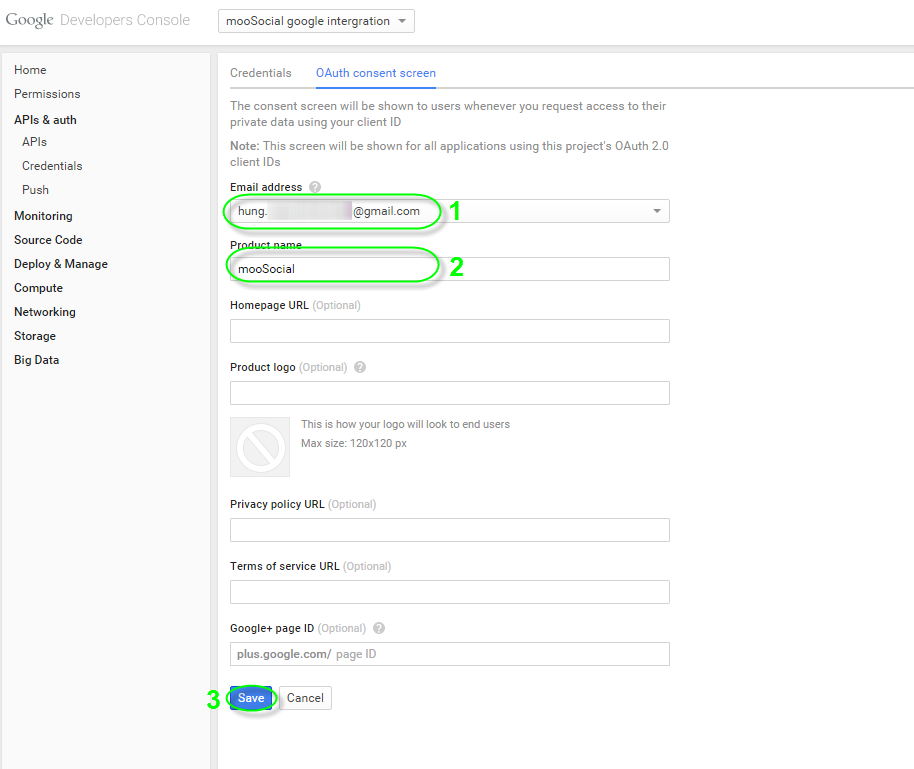Expand the Monitoring section
Screen dimensions: 914x769
[x=44, y=216]
